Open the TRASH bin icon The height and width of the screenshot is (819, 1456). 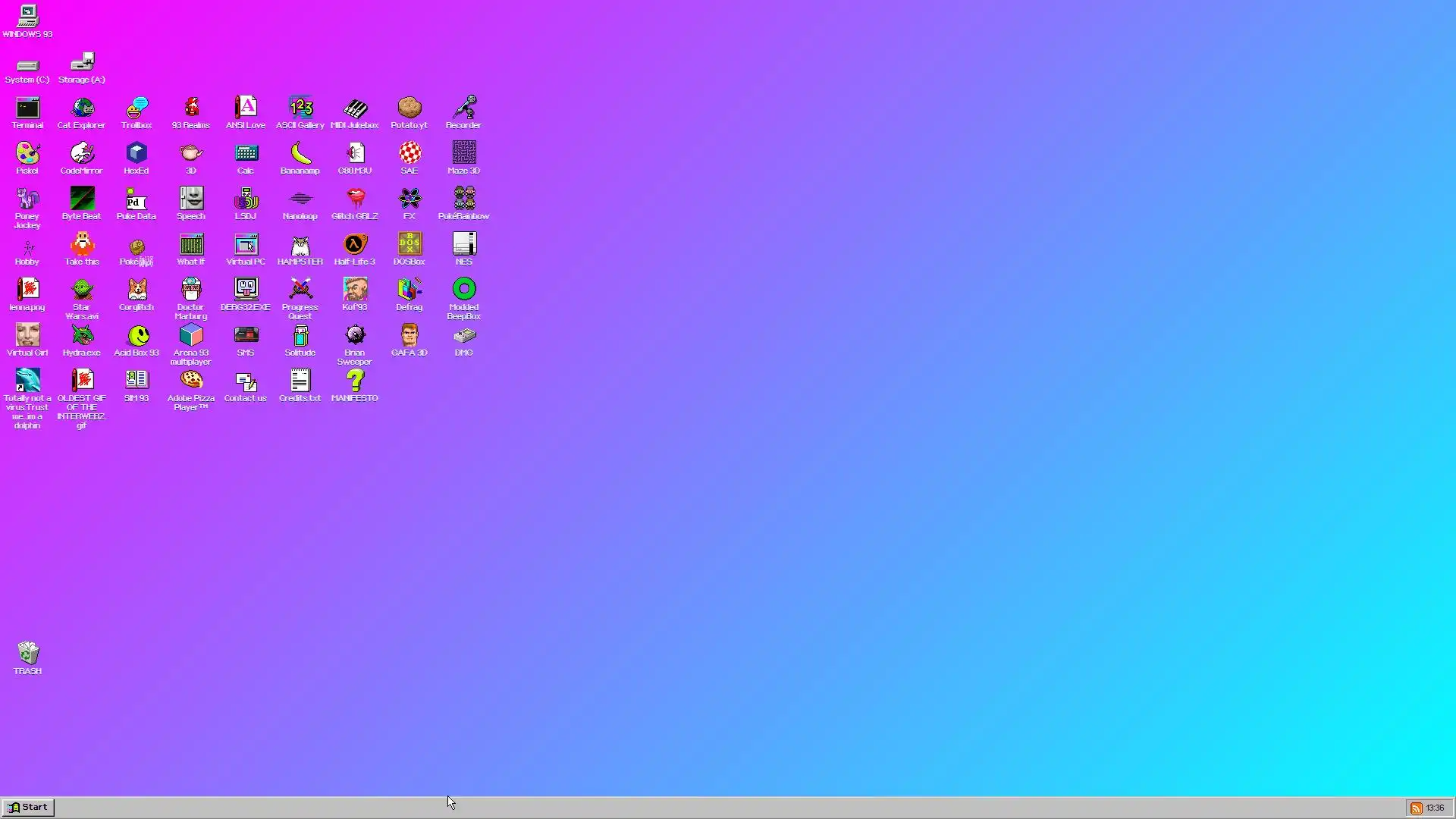coord(27,654)
